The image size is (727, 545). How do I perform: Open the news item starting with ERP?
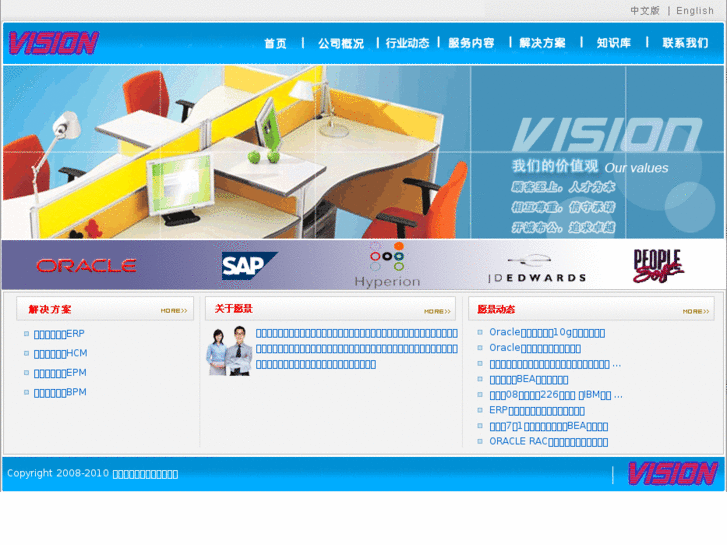(x=537, y=410)
